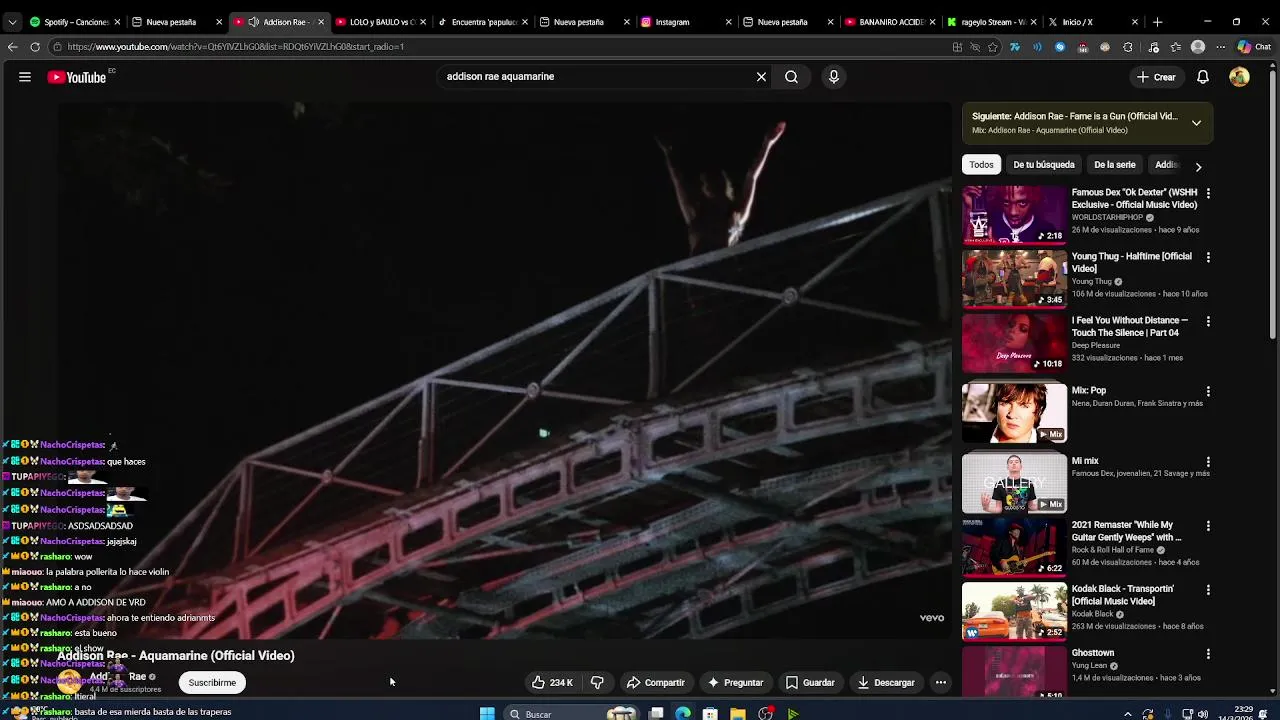Play I Feel You Without Distance thumbnail
The height and width of the screenshot is (720, 1280).
(x=1014, y=343)
